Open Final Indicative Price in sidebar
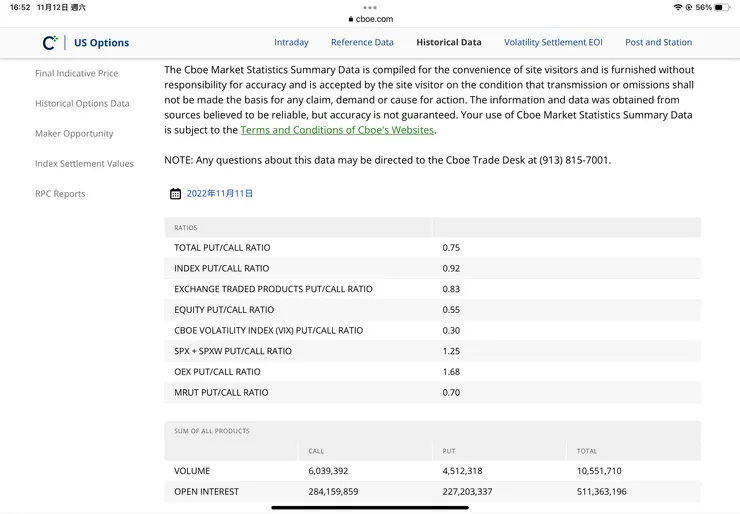740x514 pixels. [76, 73]
